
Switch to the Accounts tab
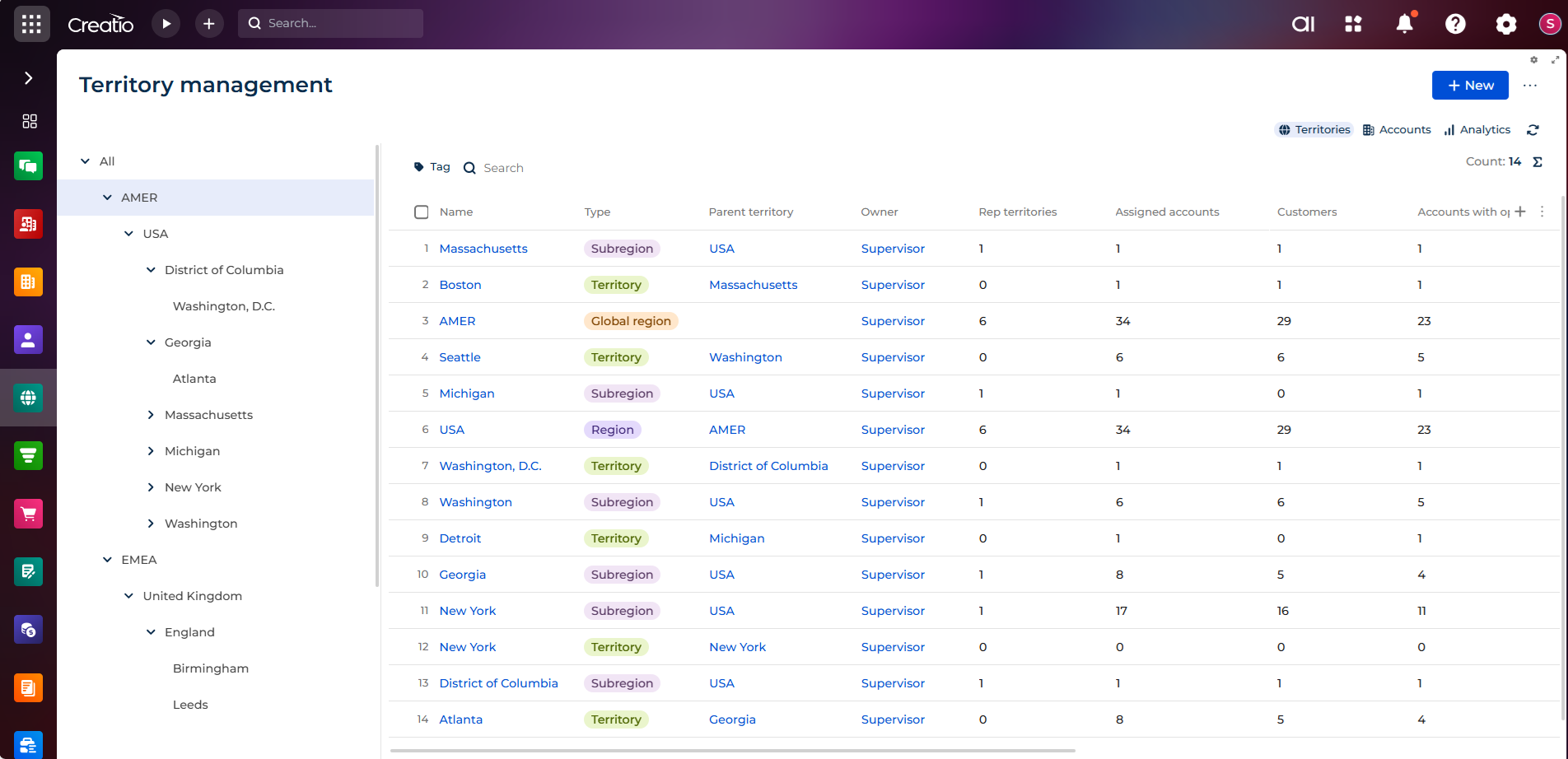click(x=1397, y=130)
